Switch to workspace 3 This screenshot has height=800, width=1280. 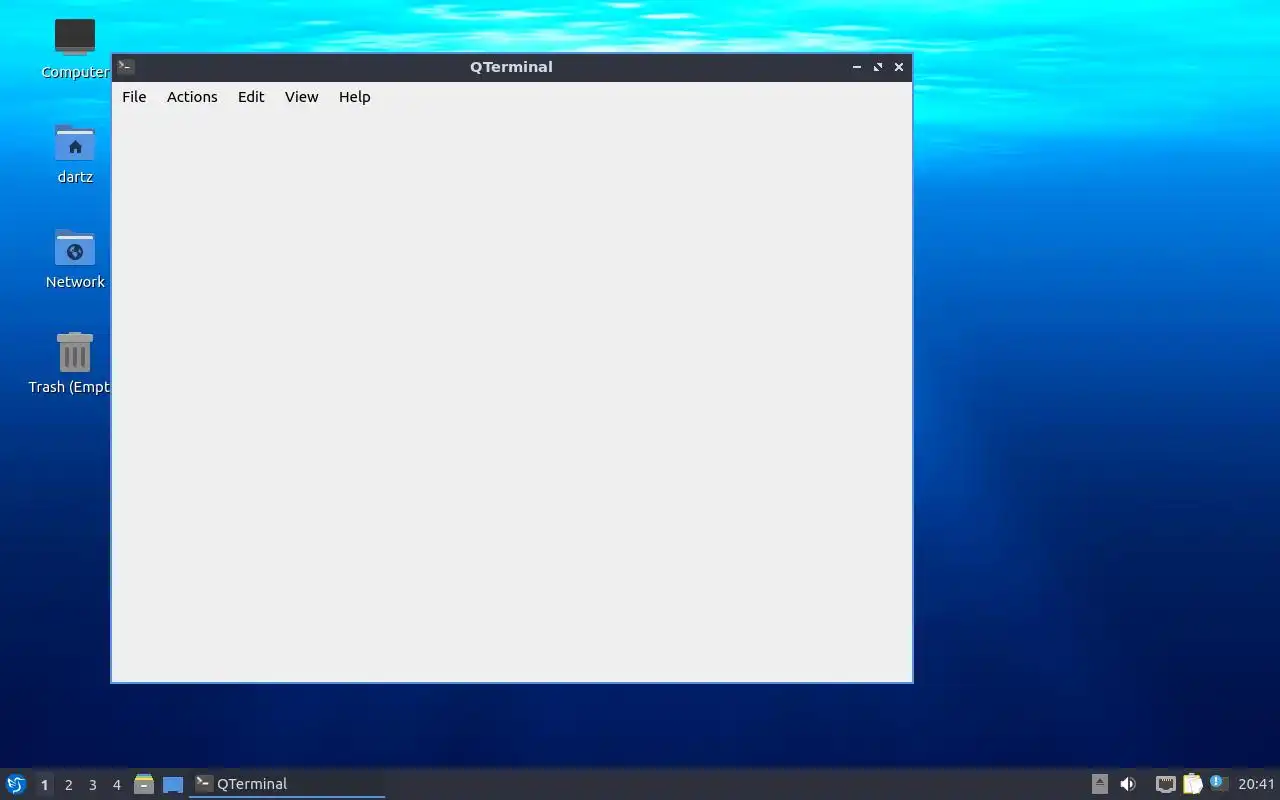(92, 785)
